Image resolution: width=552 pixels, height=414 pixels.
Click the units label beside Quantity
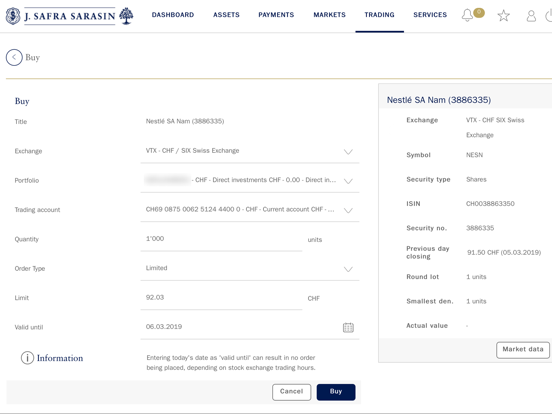315,240
